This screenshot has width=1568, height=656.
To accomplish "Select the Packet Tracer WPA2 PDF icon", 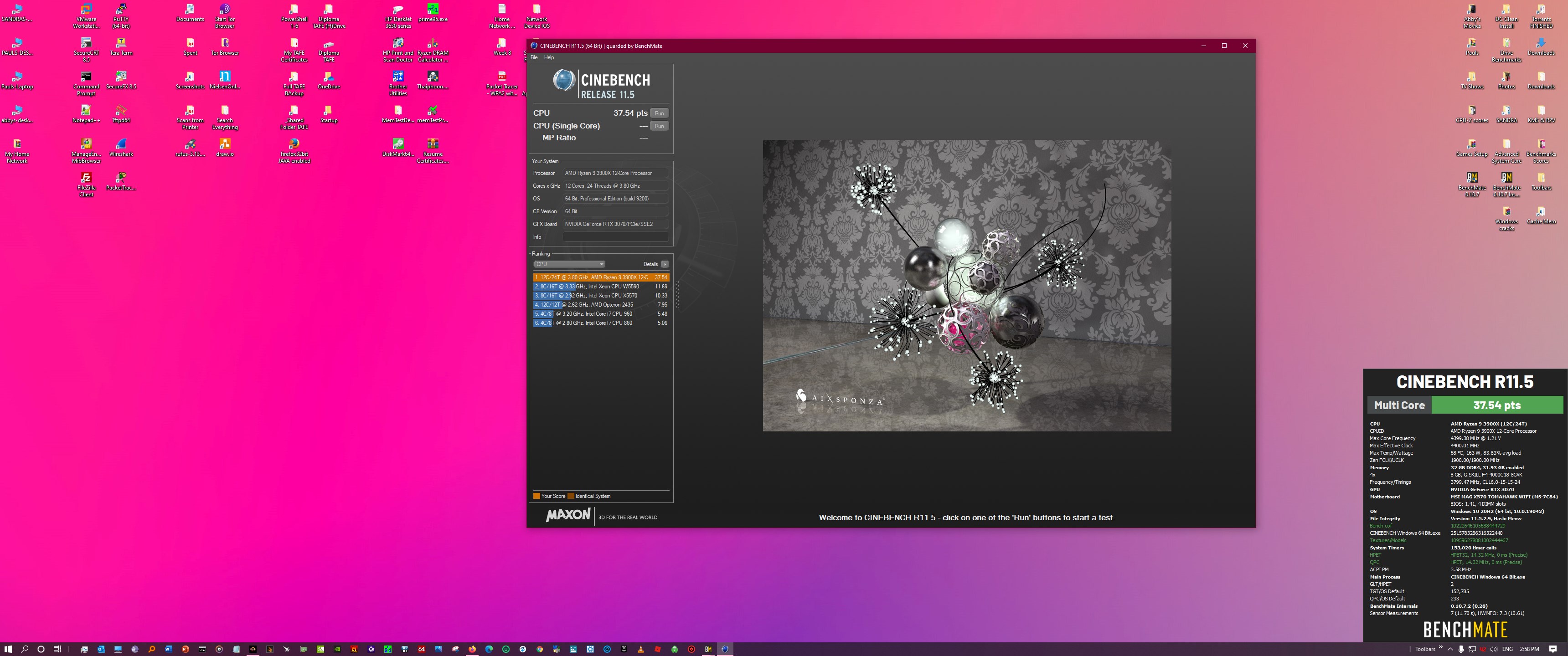I will click(502, 84).
